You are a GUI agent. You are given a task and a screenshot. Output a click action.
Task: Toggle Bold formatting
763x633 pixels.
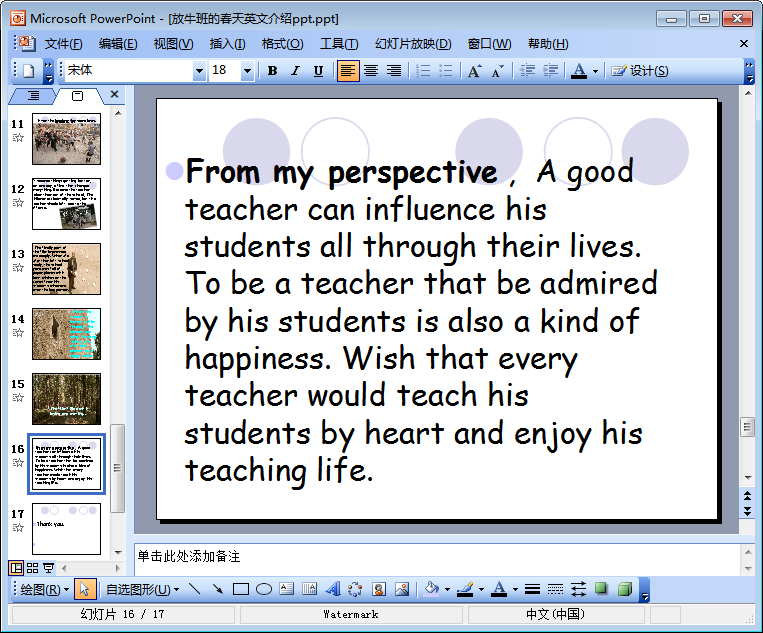point(272,71)
